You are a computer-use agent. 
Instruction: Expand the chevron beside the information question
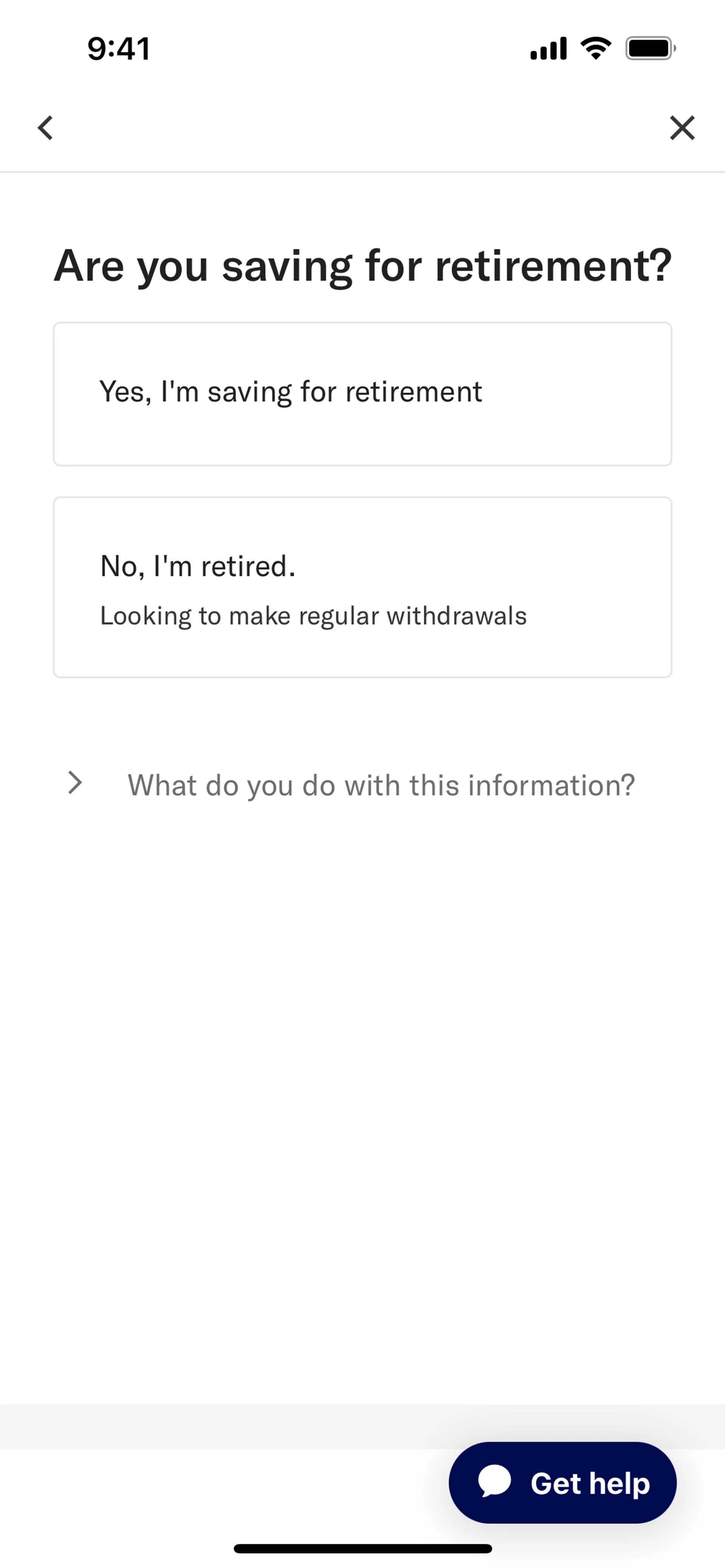click(x=75, y=783)
